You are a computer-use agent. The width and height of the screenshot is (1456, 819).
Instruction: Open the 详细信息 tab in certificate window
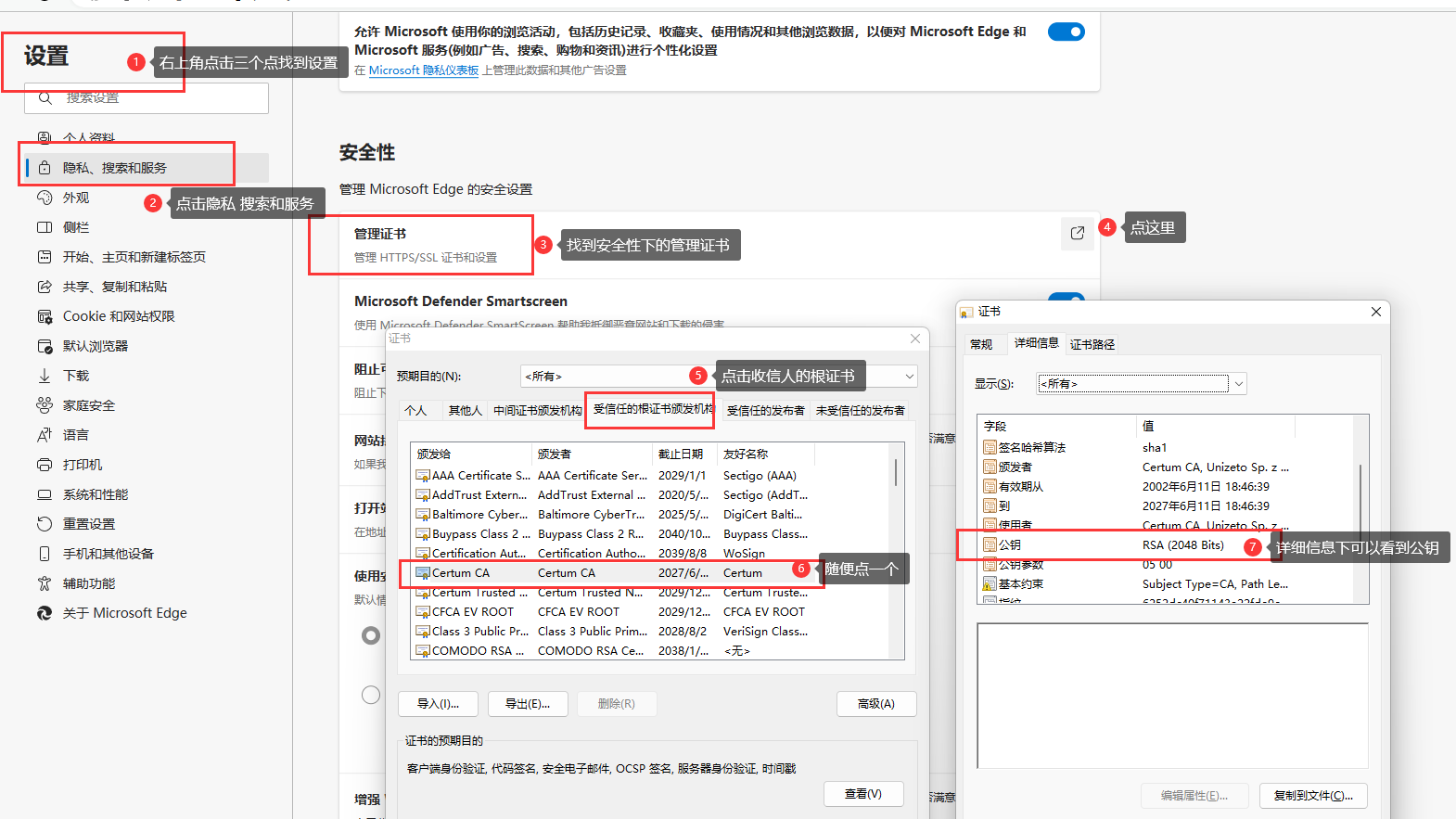pyautogui.click(x=1036, y=342)
